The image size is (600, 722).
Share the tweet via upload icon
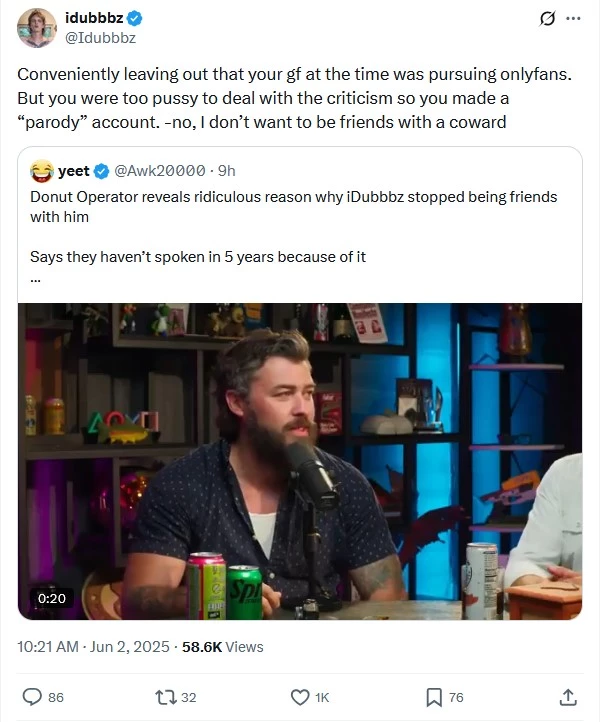[568, 697]
